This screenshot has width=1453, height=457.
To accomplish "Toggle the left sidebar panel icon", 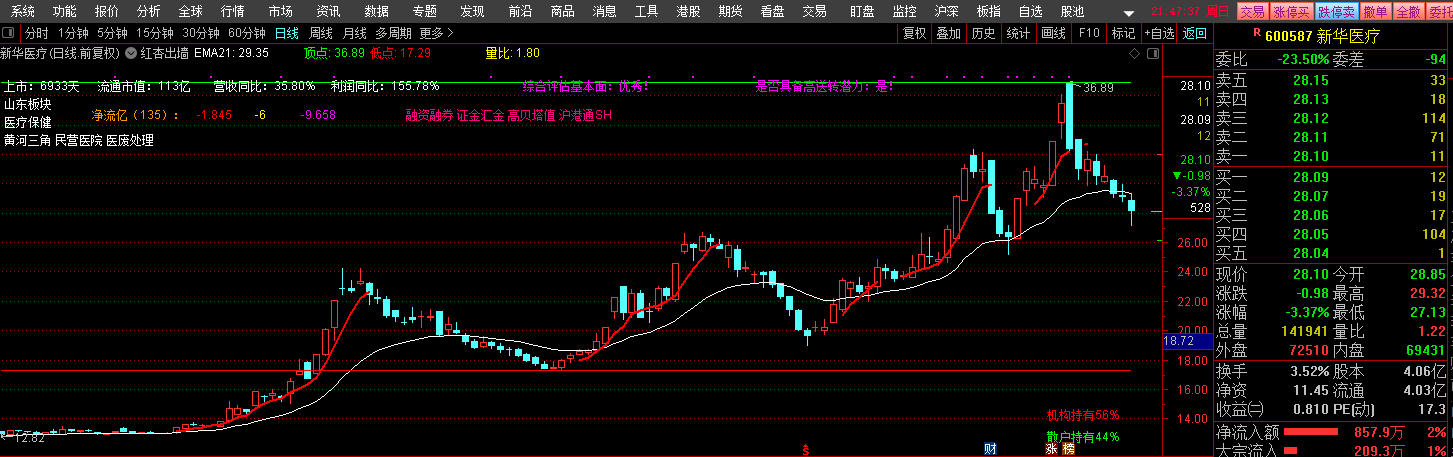I will point(9,33).
